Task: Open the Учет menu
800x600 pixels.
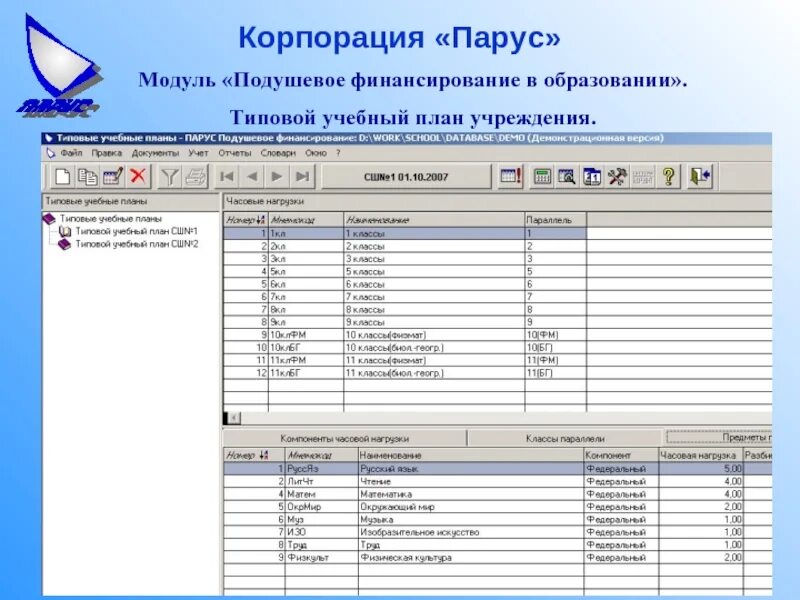Action: (198, 153)
